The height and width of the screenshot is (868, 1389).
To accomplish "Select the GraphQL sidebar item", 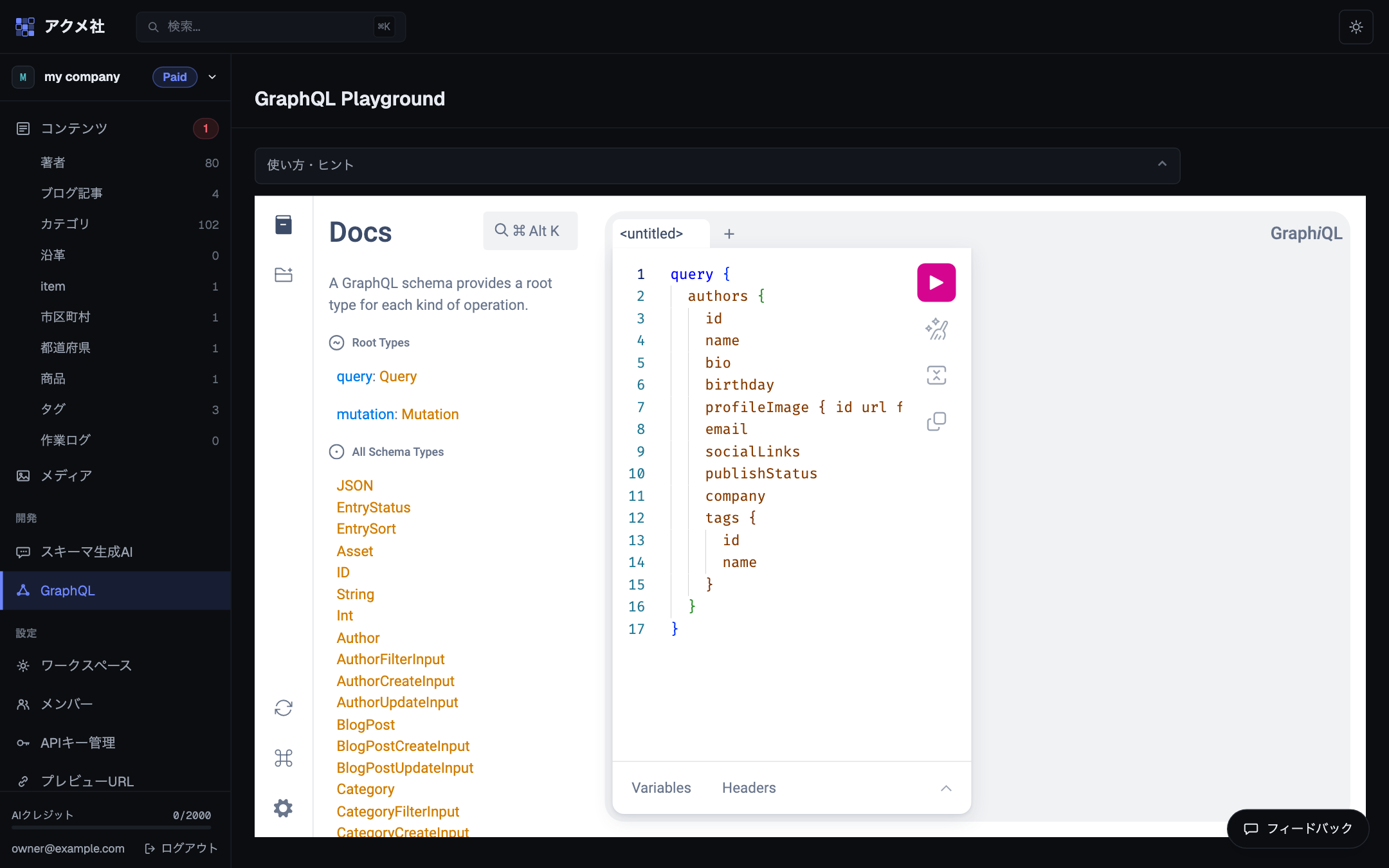I will (116, 590).
